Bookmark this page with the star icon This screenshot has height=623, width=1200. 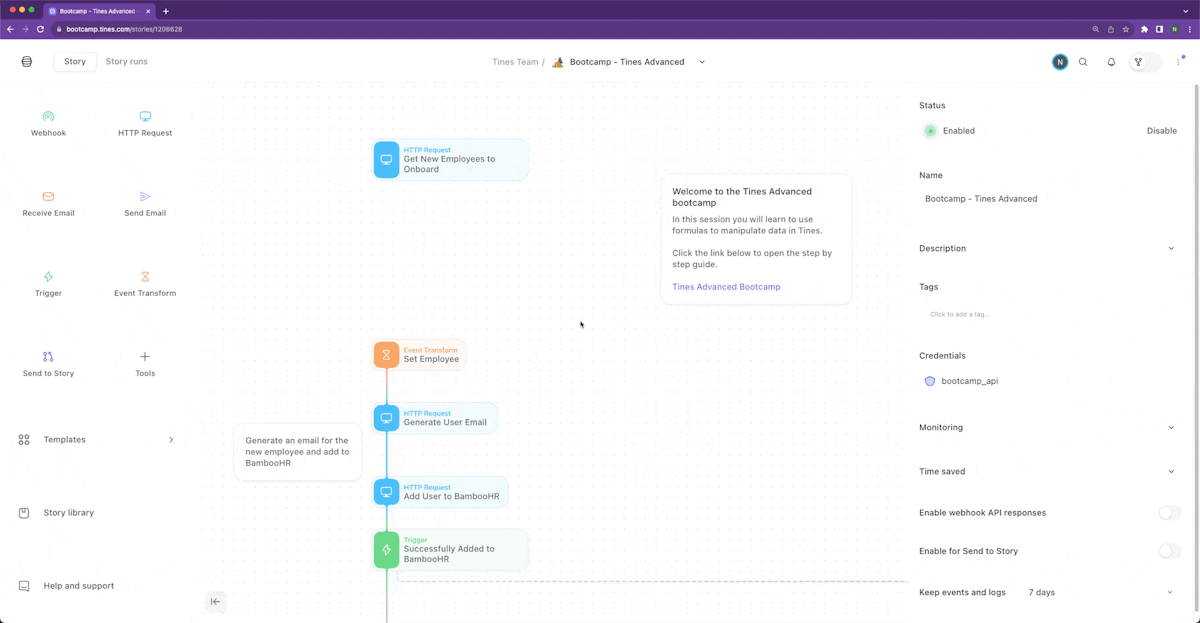pos(1126,29)
